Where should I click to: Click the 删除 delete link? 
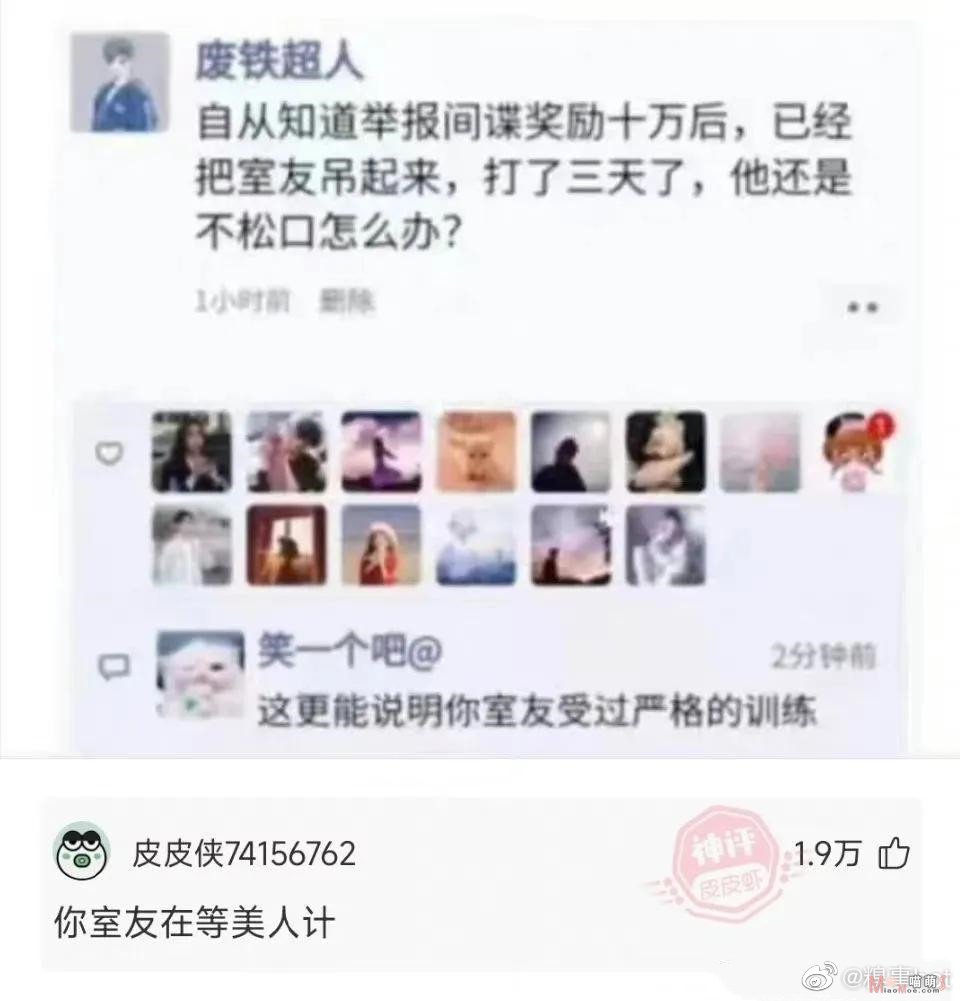tap(347, 302)
